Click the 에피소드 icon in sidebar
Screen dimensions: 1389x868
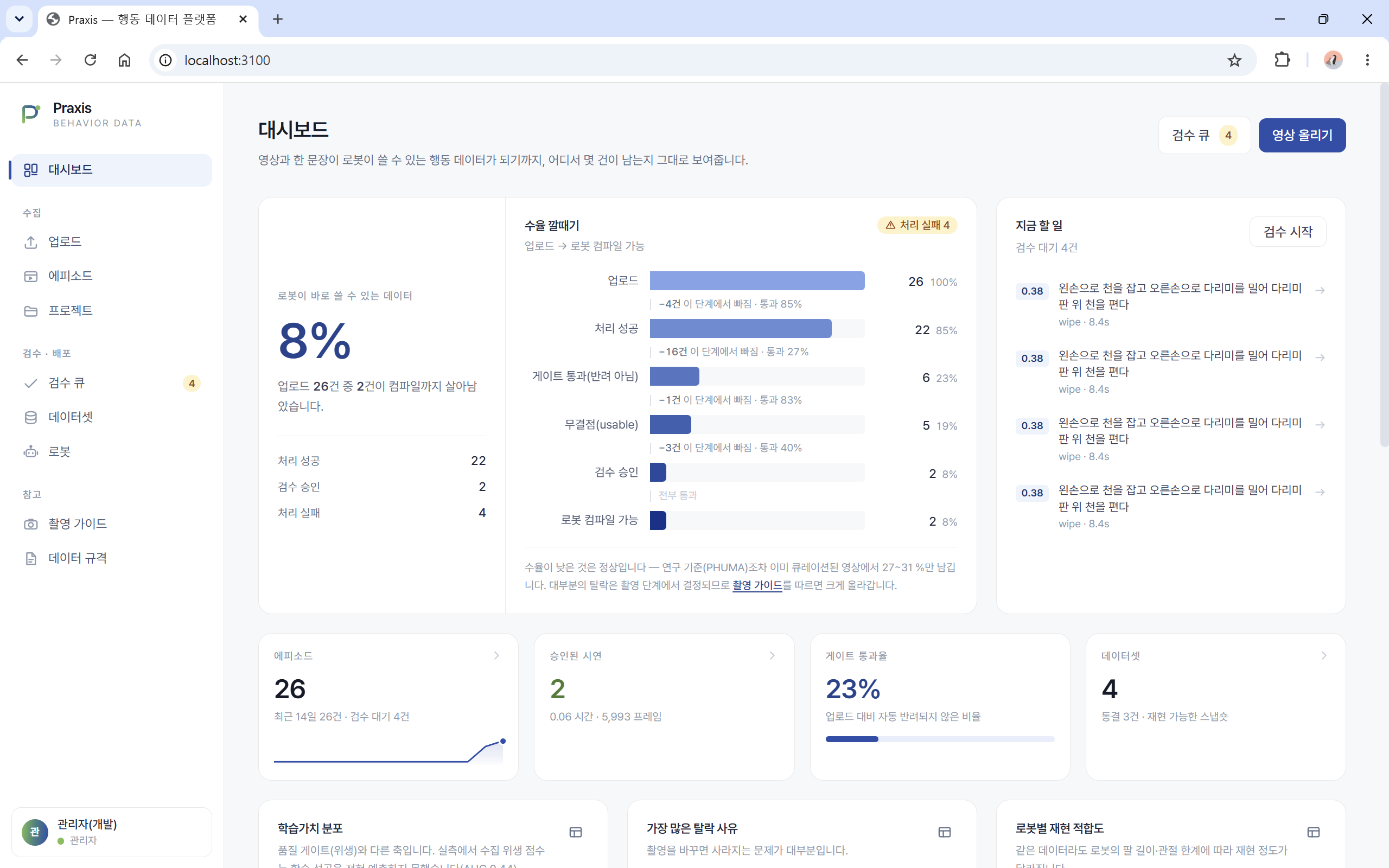(30, 277)
